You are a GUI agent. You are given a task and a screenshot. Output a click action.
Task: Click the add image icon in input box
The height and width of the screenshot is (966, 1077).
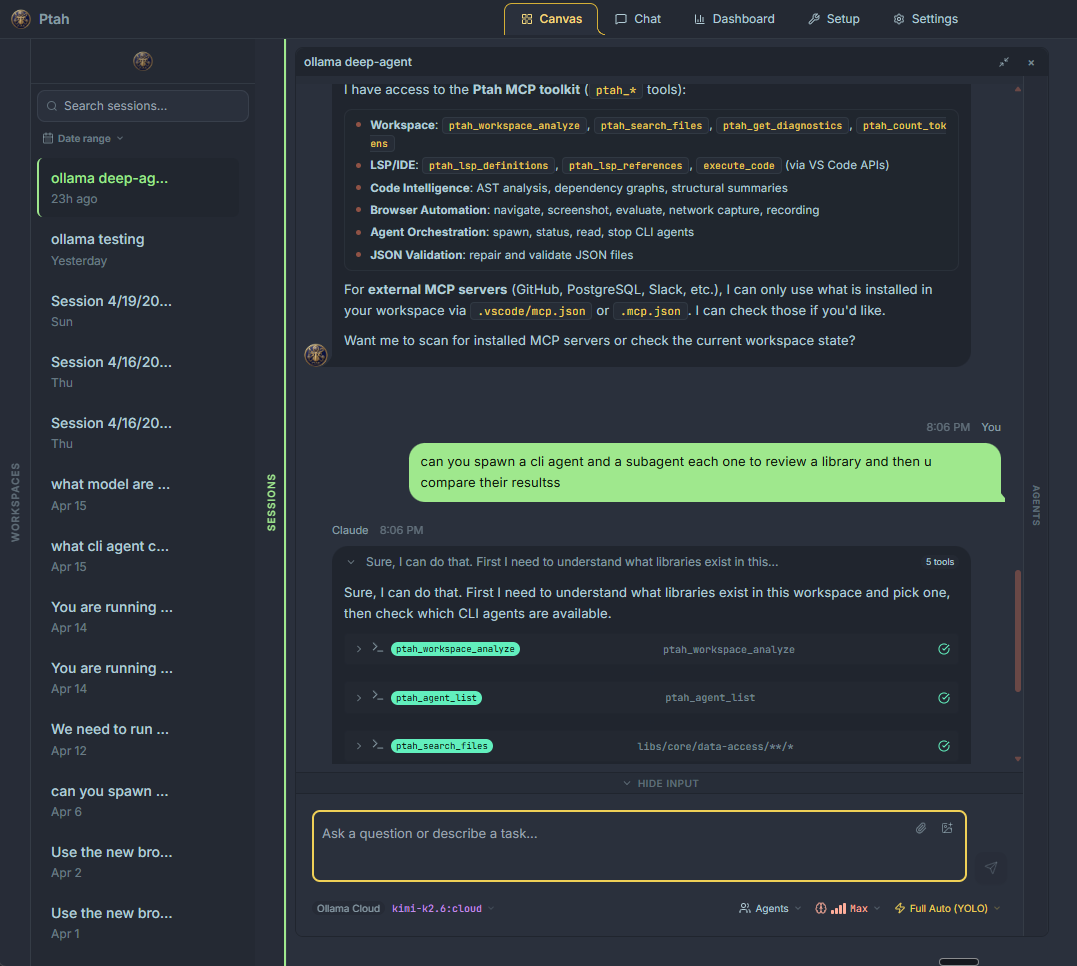[x=947, y=828]
